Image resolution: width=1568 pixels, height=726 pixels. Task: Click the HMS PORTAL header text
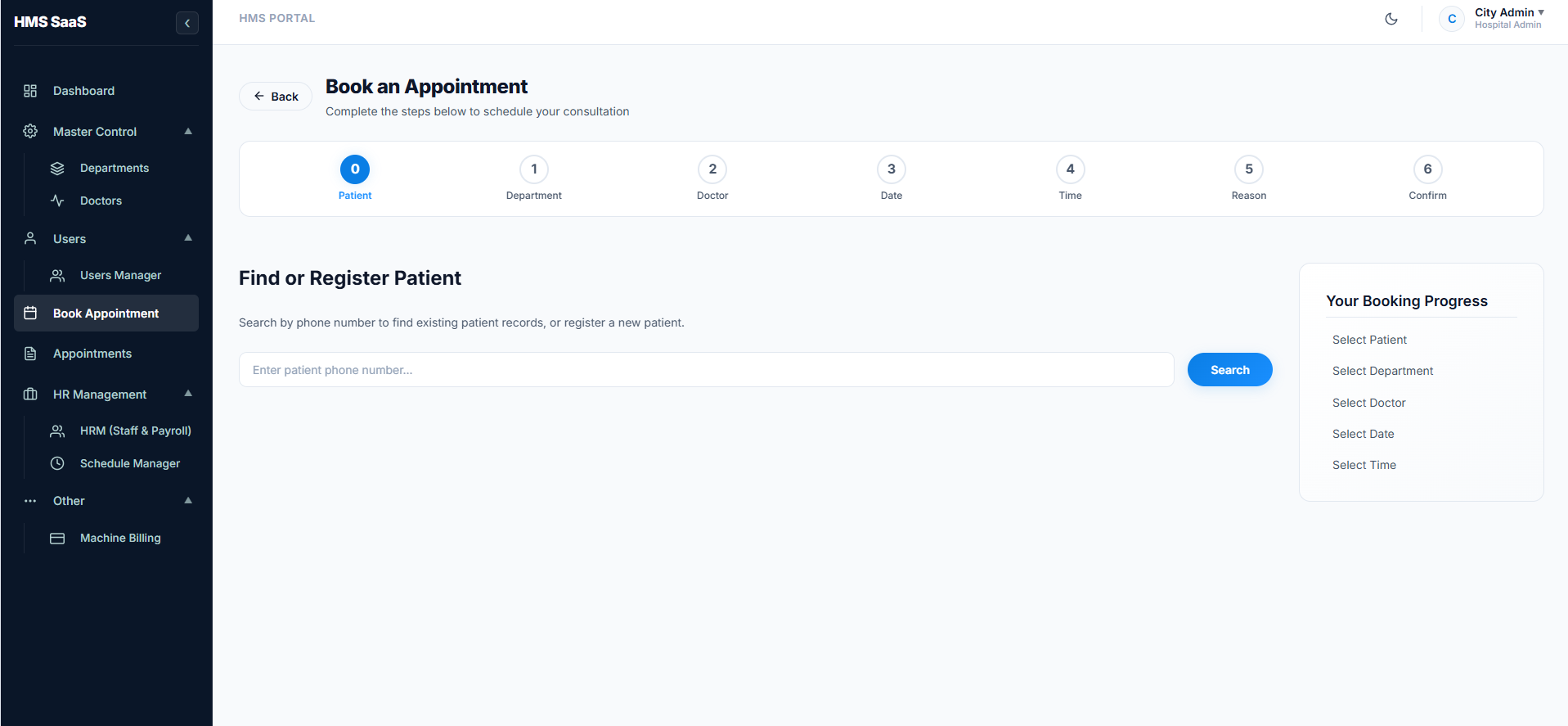[x=276, y=18]
